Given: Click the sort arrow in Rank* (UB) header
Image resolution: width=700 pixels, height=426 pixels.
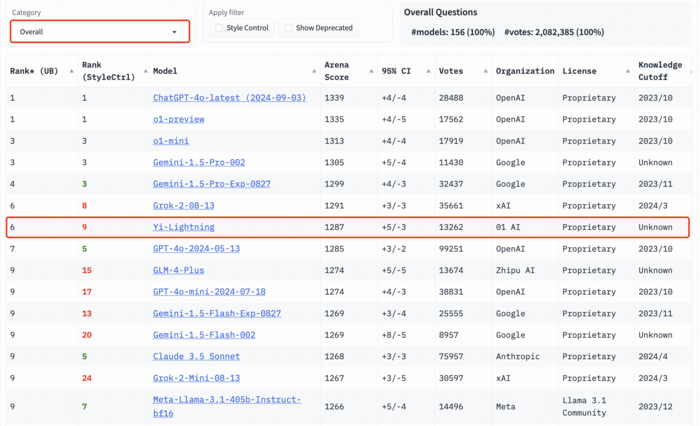Looking at the screenshot, I should (73, 71).
